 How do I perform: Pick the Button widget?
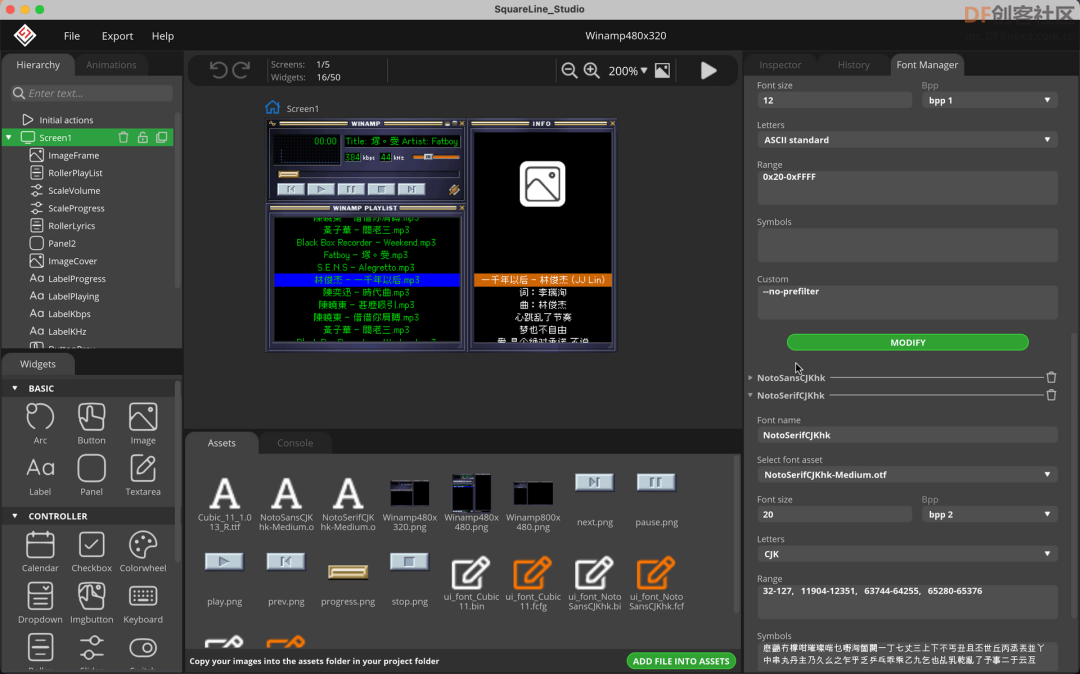click(x=92, y=423)
